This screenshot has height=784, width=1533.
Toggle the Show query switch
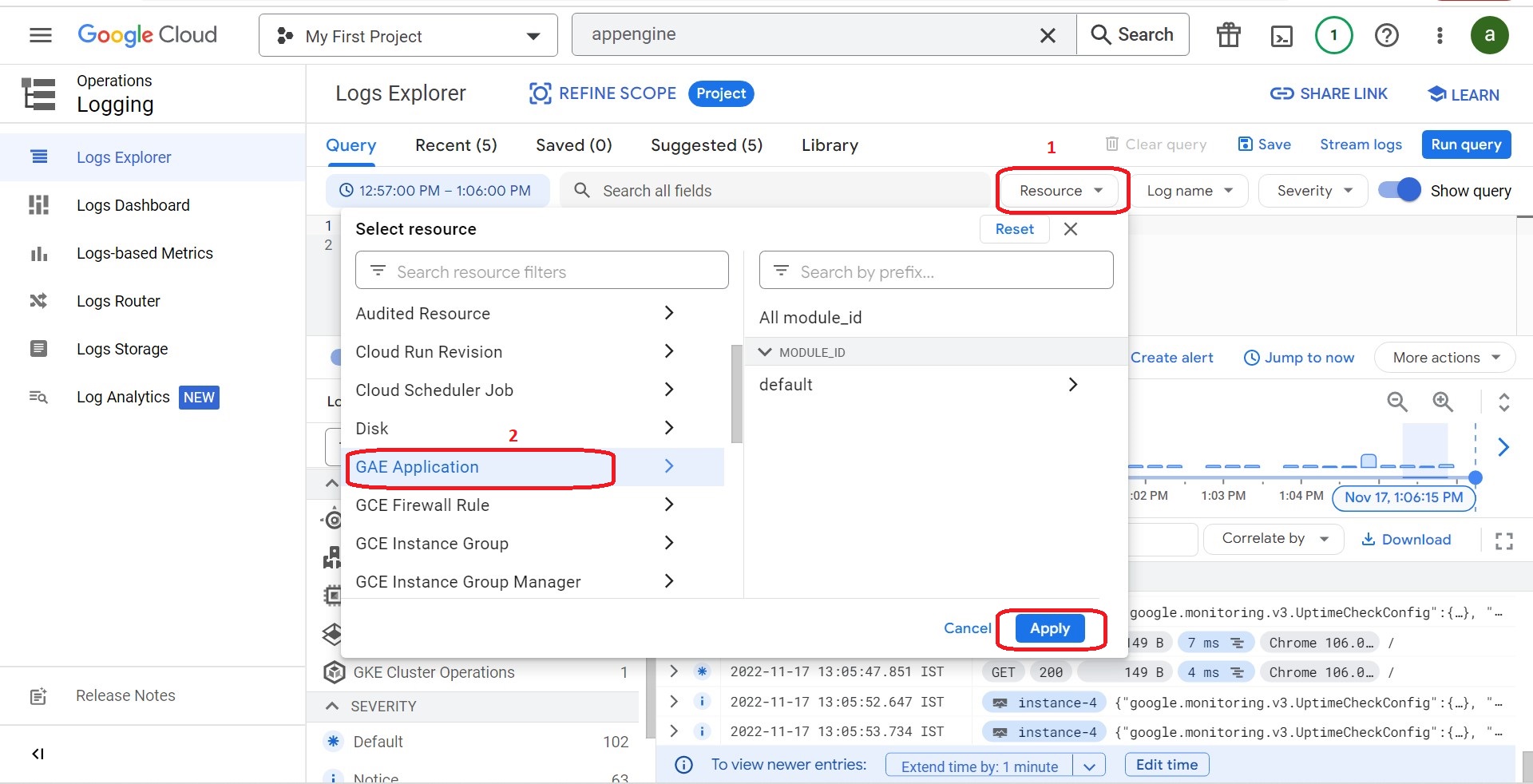pos(1400,190)
